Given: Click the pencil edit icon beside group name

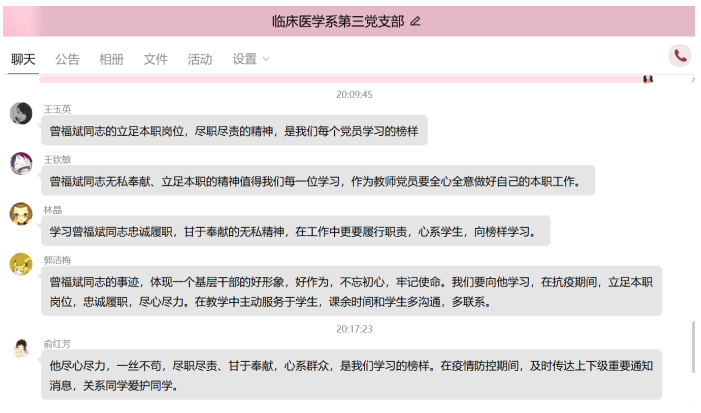Looking at the screenshot, I should (x=416, y=21).
